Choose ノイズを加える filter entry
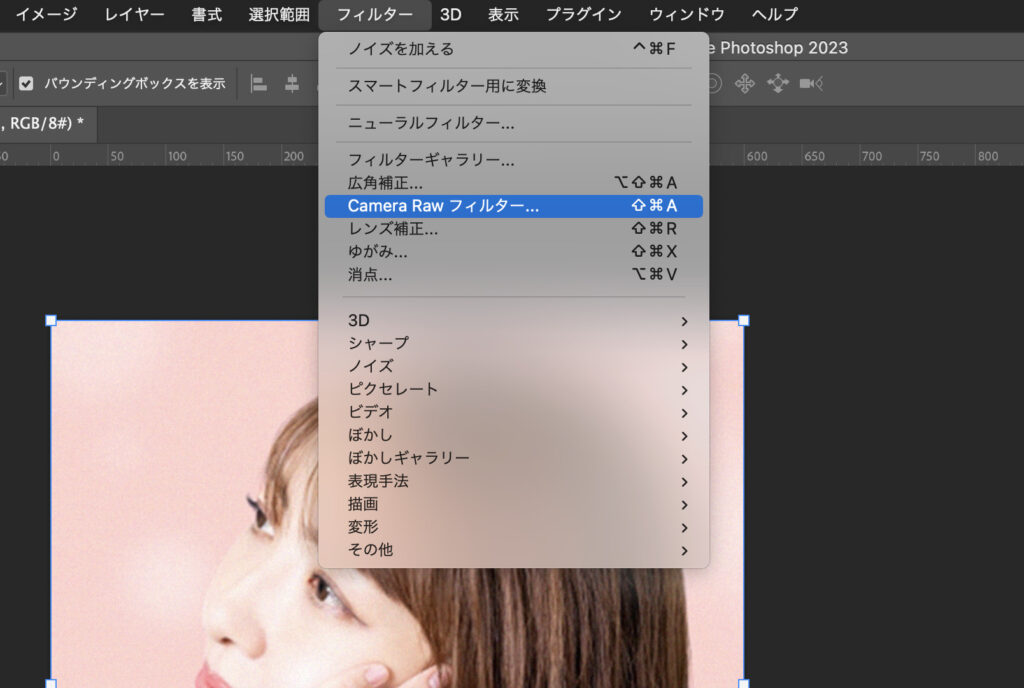The image size is (1024, 688). 513,49
